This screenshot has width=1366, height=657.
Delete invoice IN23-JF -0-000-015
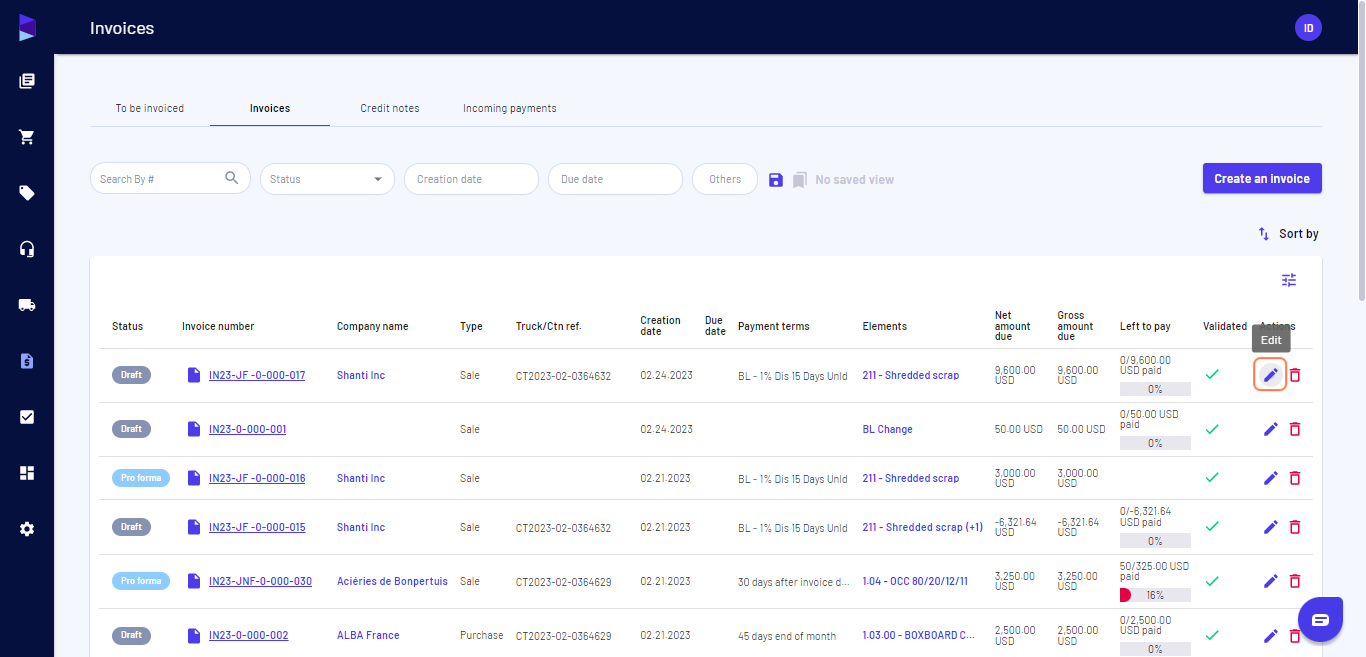[x=1295, y=527]
